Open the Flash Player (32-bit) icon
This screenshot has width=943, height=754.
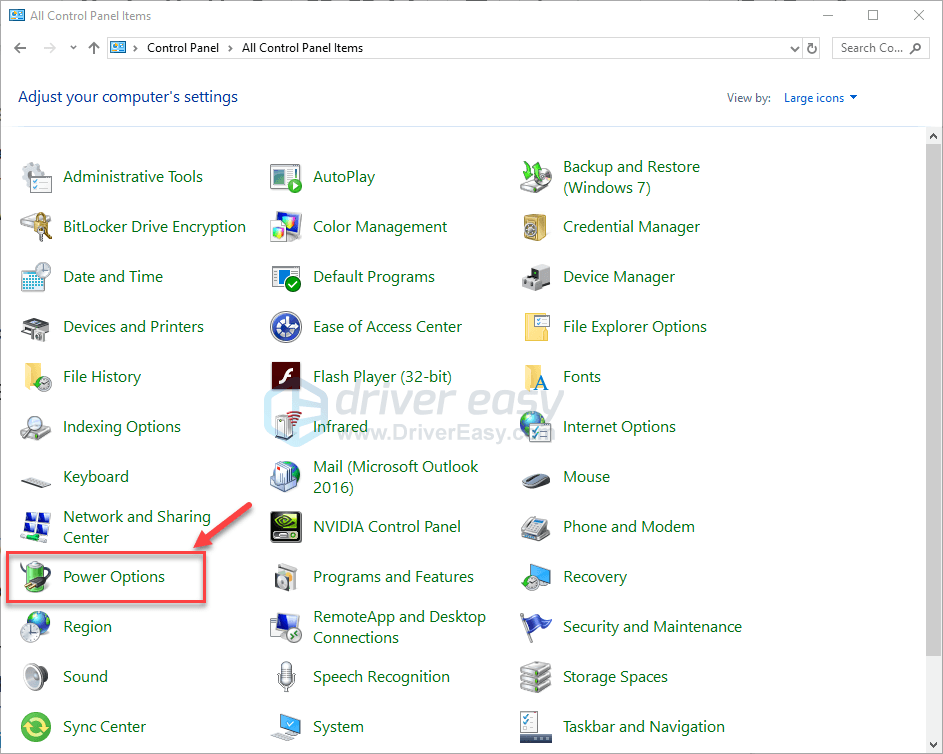pyautogui.click(x=286, y=377)
